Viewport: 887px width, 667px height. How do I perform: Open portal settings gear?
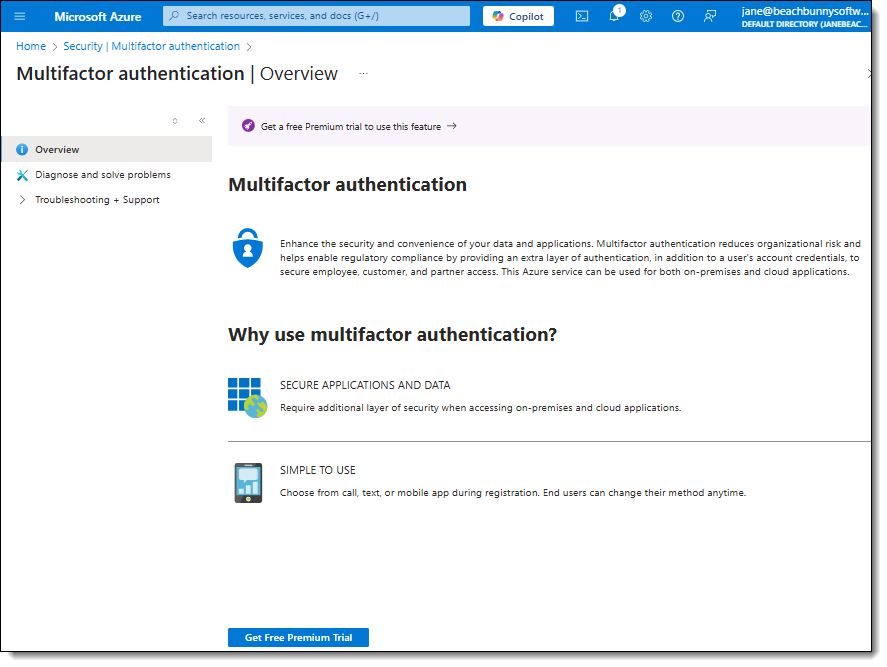point(646,16)
